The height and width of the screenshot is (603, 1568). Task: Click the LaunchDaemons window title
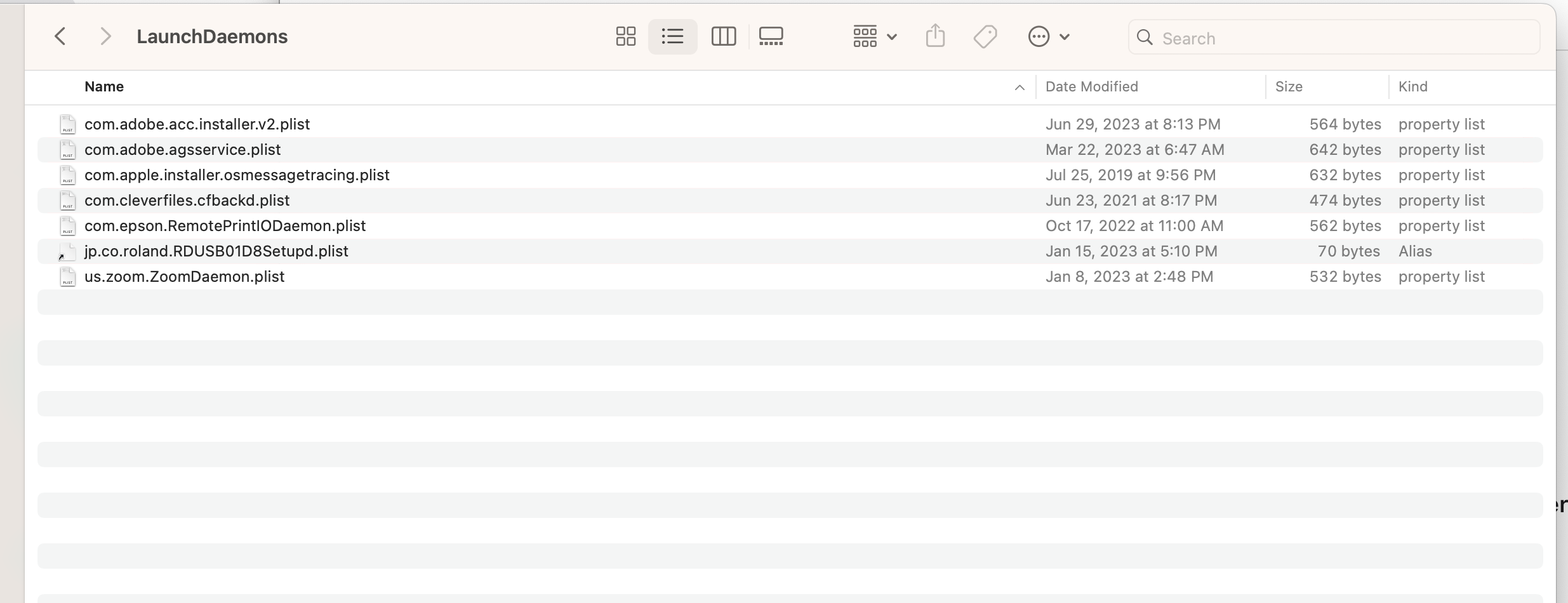coord(212,37)
